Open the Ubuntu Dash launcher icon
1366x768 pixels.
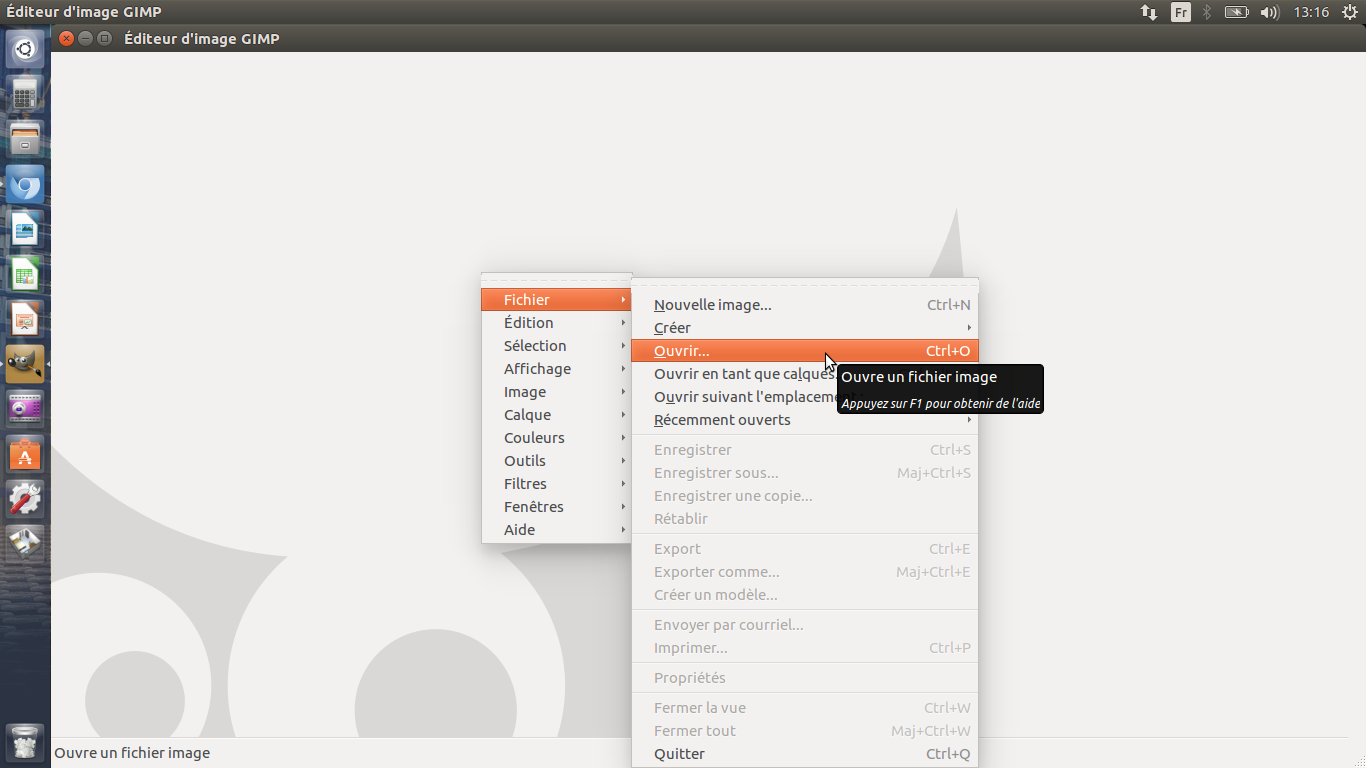pyautogui.click(x=25, y=49)
